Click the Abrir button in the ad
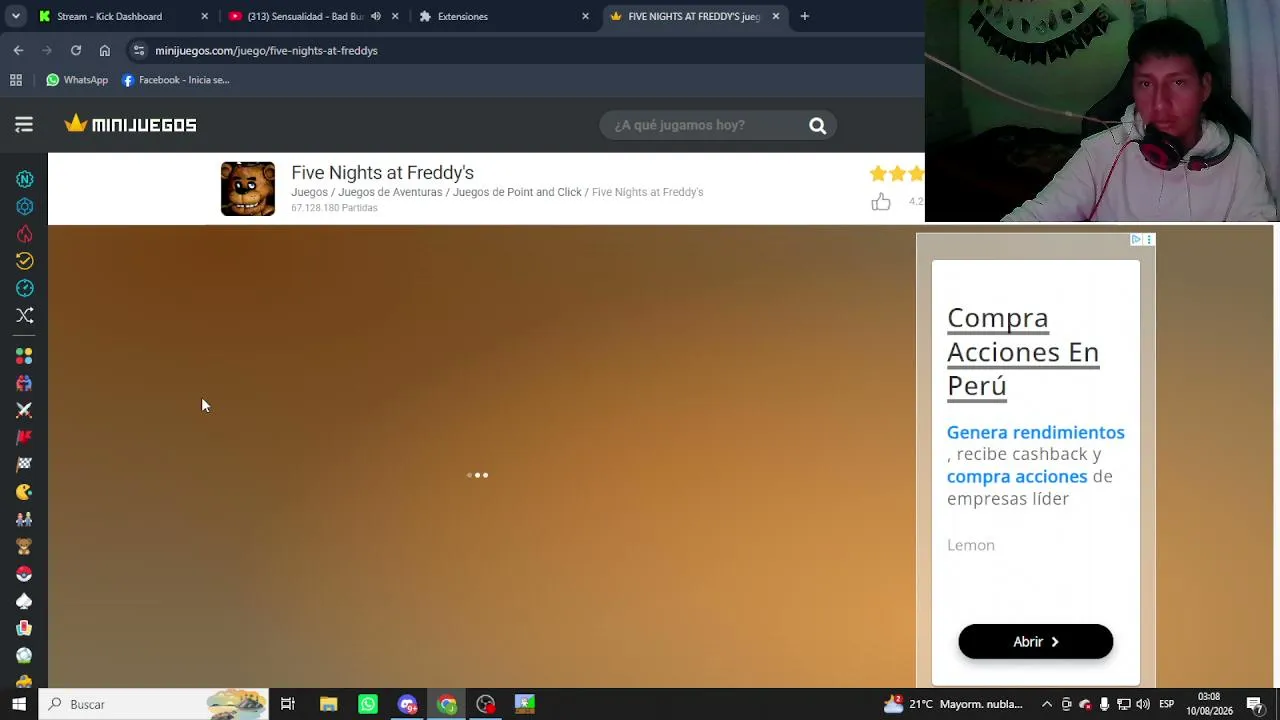1280x720 pixels. pos(1035,642)
